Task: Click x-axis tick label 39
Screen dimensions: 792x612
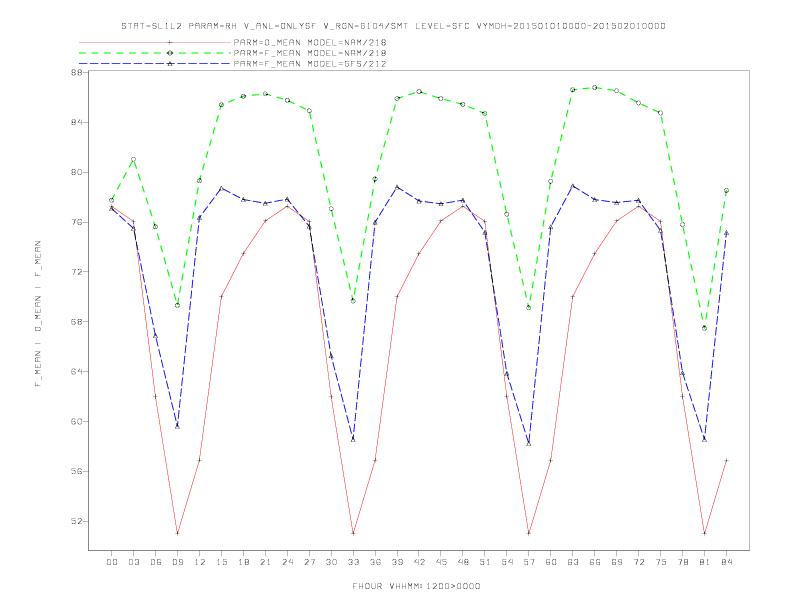Action: pos(397,562)
